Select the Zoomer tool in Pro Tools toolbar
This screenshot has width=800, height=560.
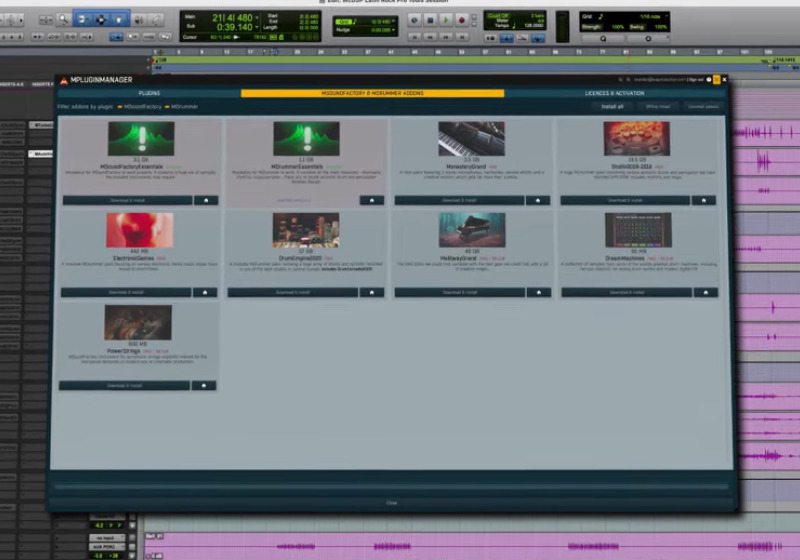[63, 20]
